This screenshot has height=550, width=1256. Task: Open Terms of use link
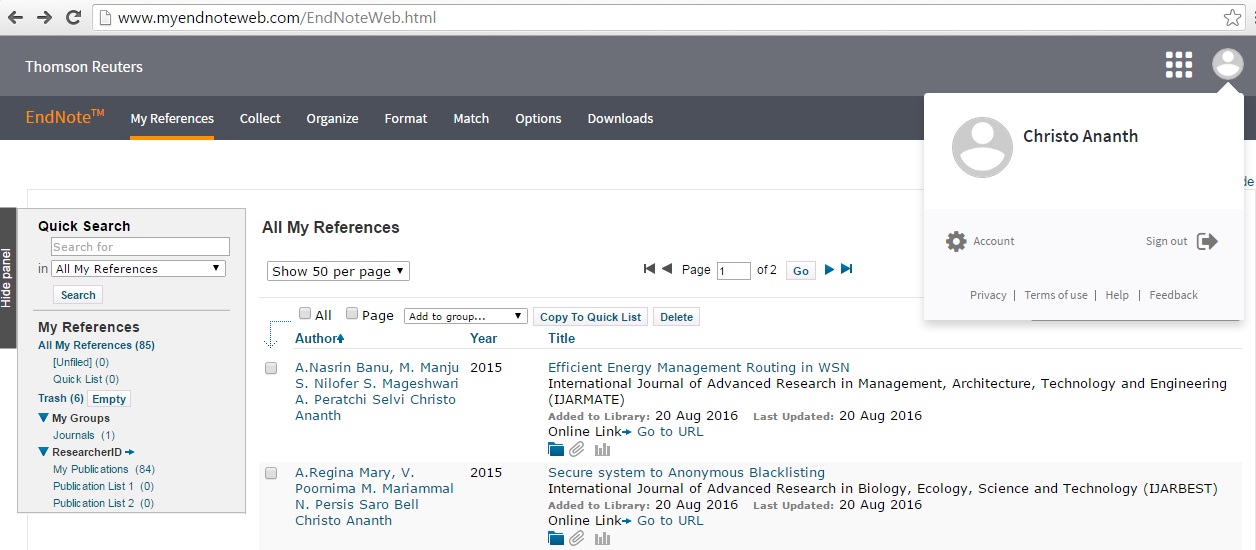pos(1056,295)
